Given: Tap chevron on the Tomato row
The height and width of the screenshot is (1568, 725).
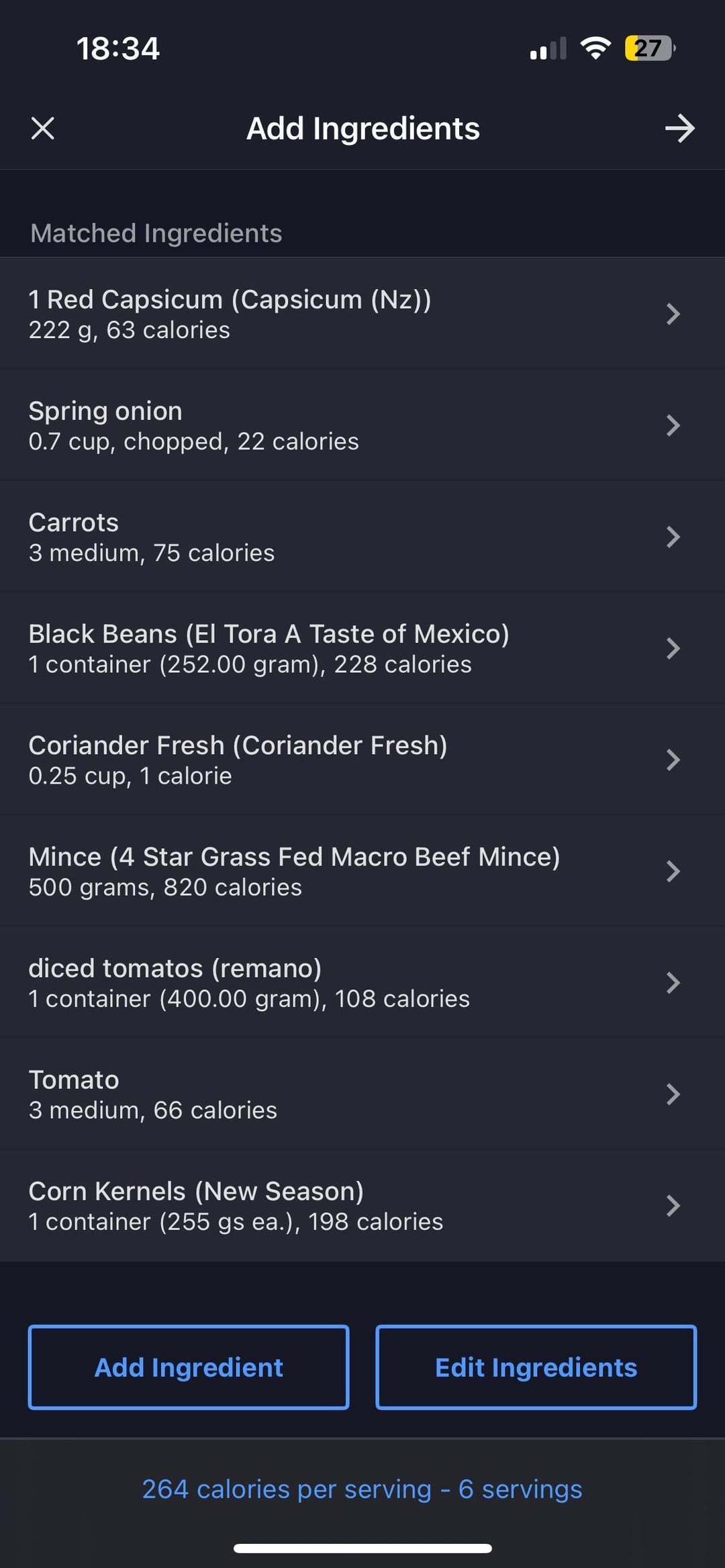Looking at the screenshot, I should (x=673, y=1094).
